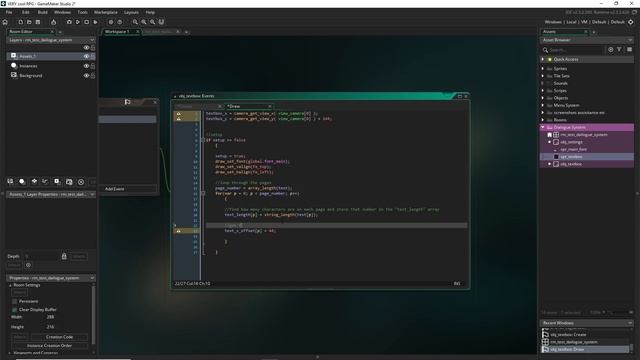Clean the build cache icon
Viewport: 640px width, 360px height.
point(96,22)
